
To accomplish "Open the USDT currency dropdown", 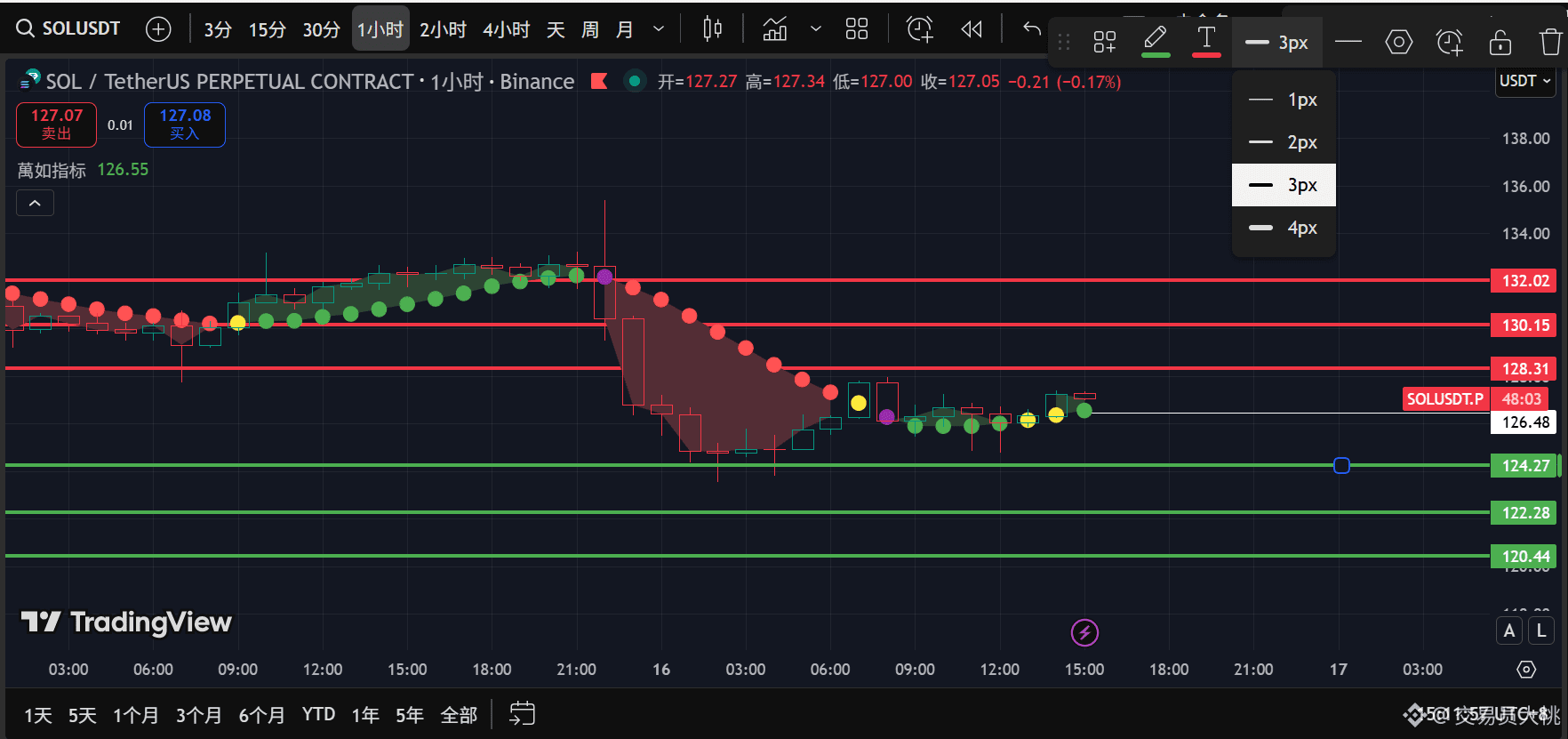I will (1525, 81).
